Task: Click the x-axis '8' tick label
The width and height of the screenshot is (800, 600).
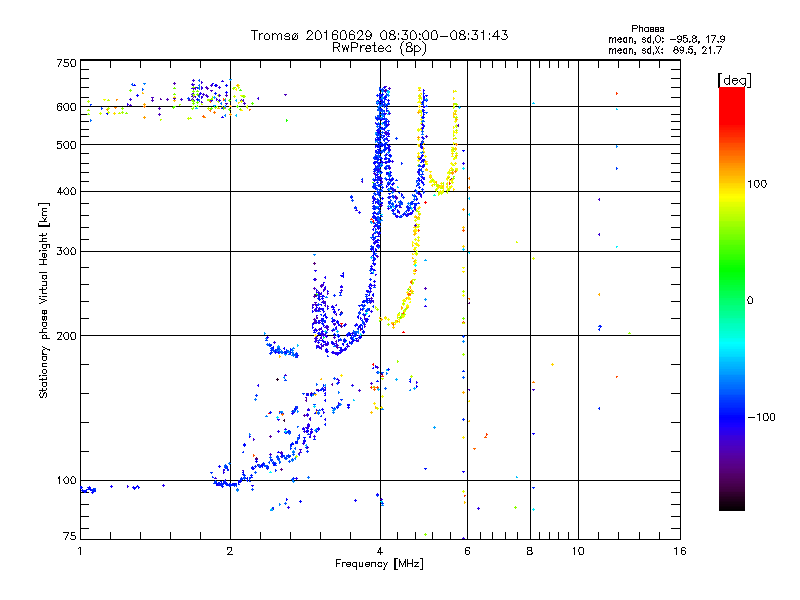Action: coord(530,551)
